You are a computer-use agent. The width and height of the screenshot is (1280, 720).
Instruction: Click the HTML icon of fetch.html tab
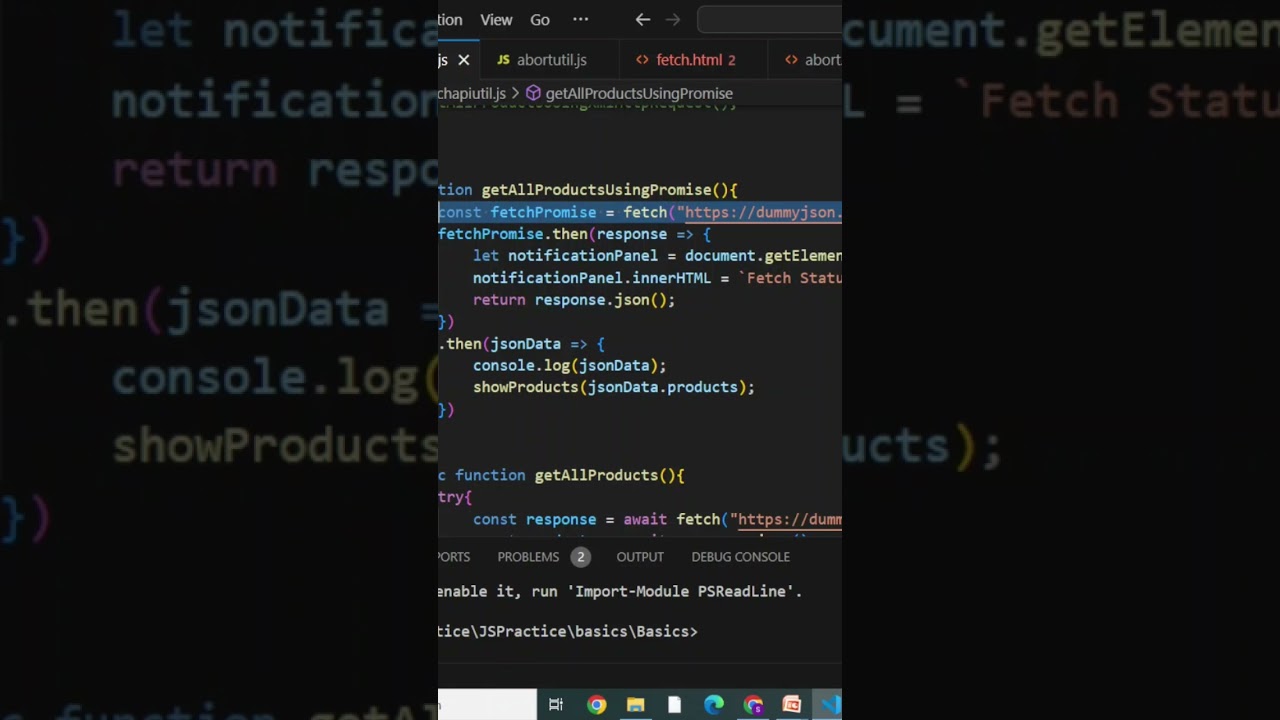[x=642, y=60]
